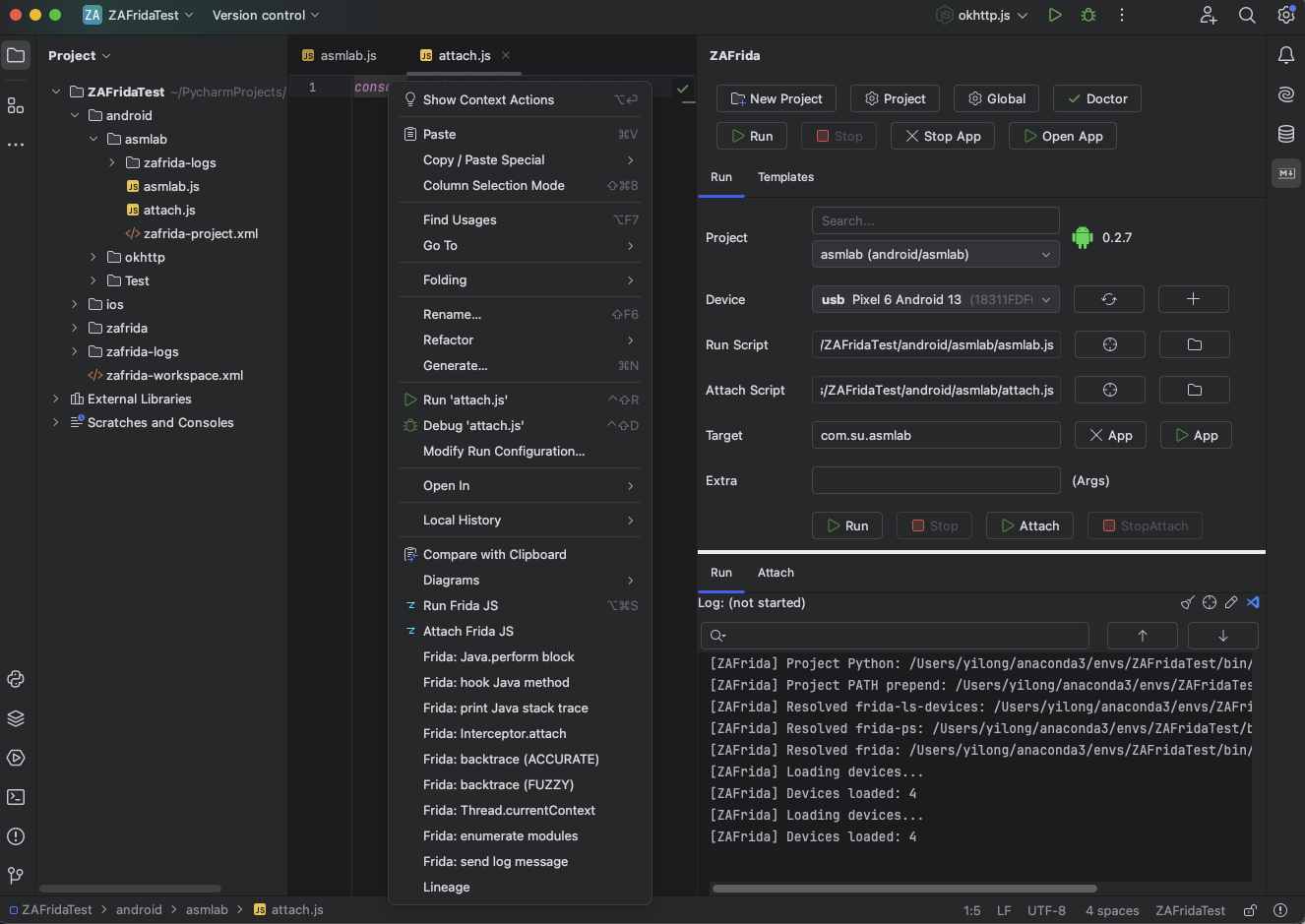Open the Terminal tool window
1305x924 pixels.
coord(16,797)
